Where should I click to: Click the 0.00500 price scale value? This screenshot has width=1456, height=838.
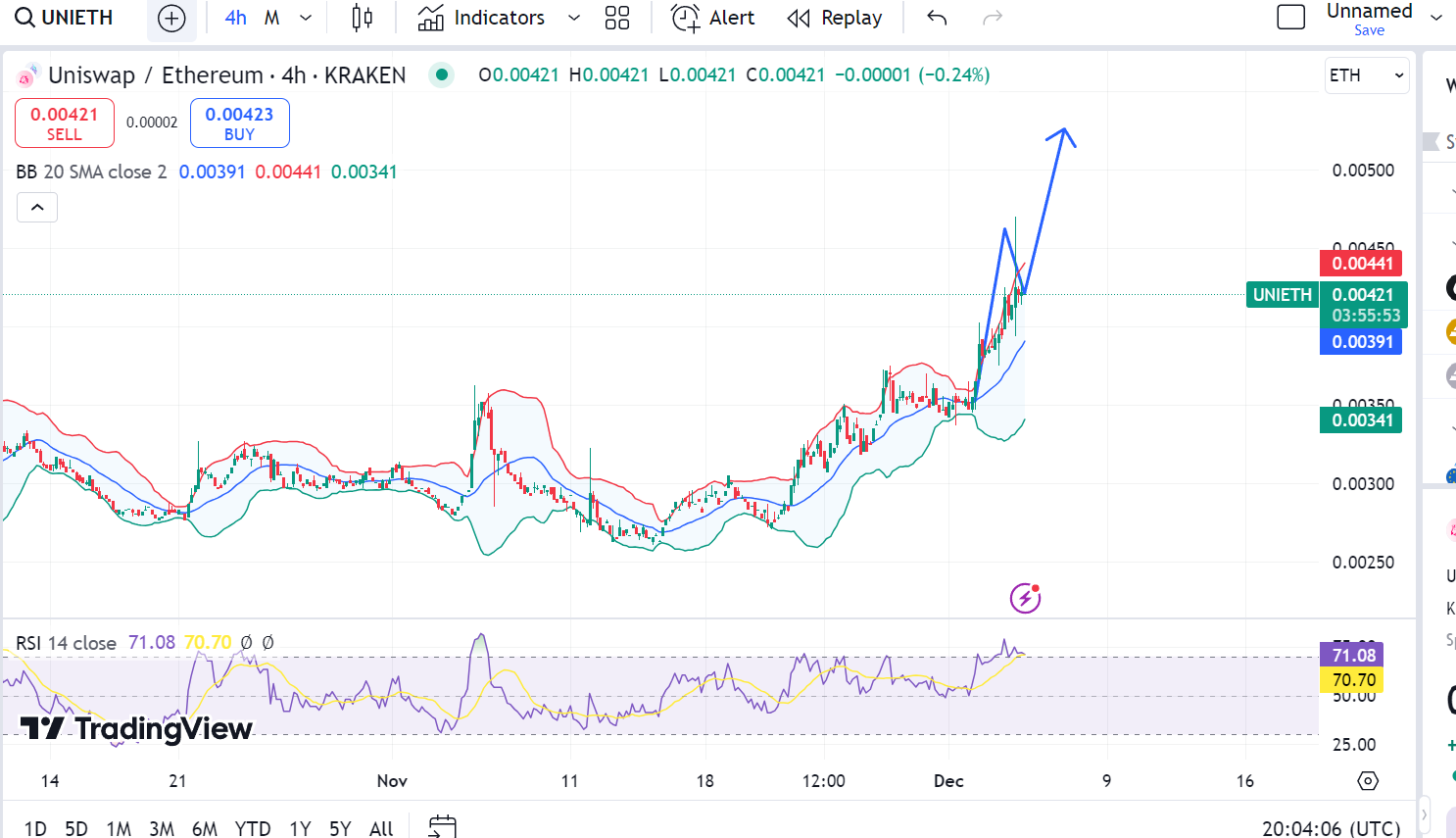coord(1363,171)
